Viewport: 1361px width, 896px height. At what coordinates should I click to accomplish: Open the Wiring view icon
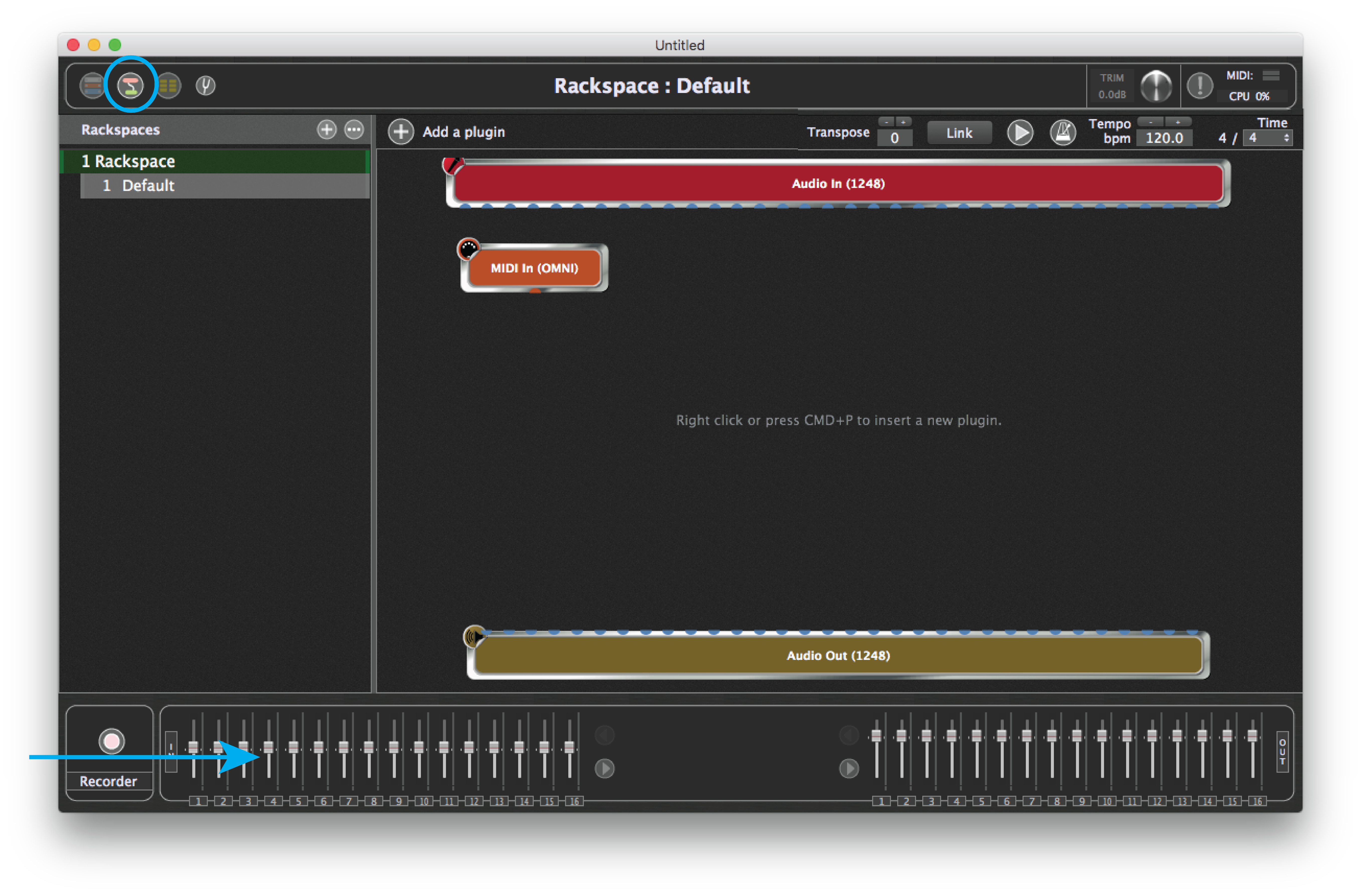(x=130, y=86)
